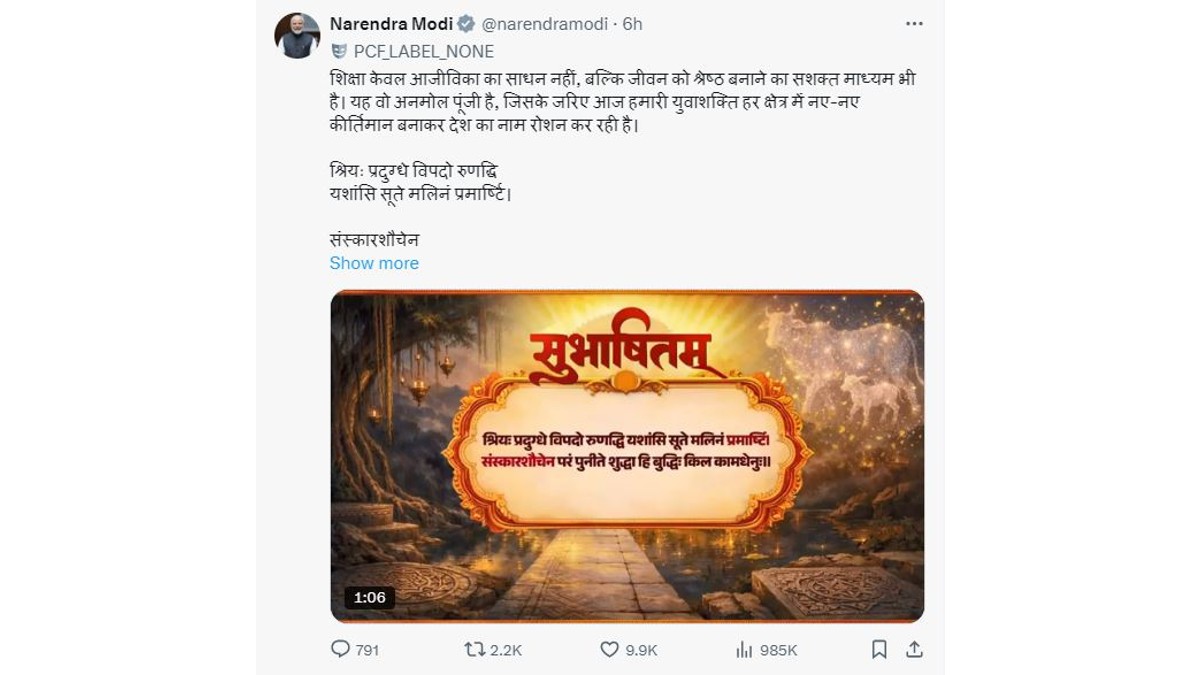The image size is (1200, 675).
Task: Play the Subhashitam video
Action: point(627,456)
